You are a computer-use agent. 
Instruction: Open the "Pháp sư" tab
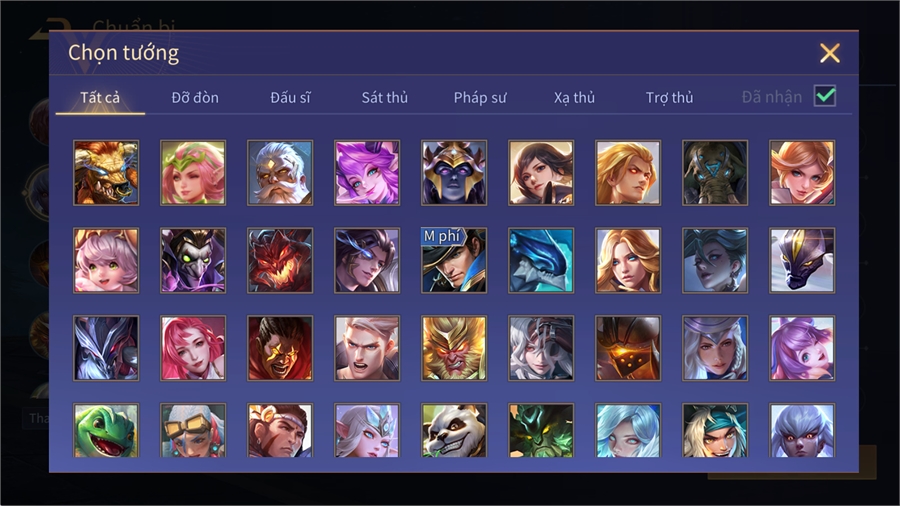click(x=480, y=98)
